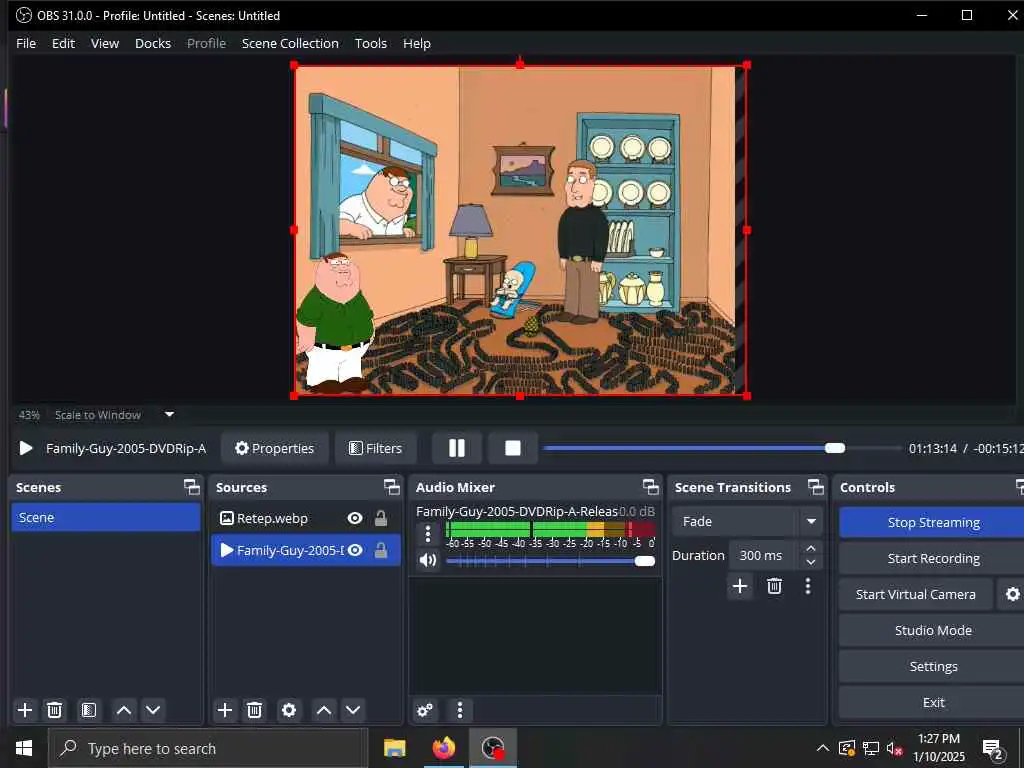Open the Scene Collection menu
Screen dimensions: 1024x768
coord(290,43)
